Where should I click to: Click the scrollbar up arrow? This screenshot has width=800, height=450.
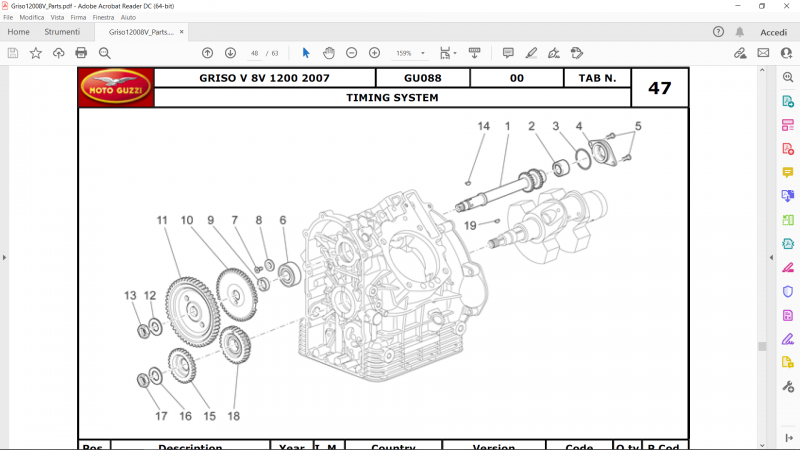(x=762, y=70)
